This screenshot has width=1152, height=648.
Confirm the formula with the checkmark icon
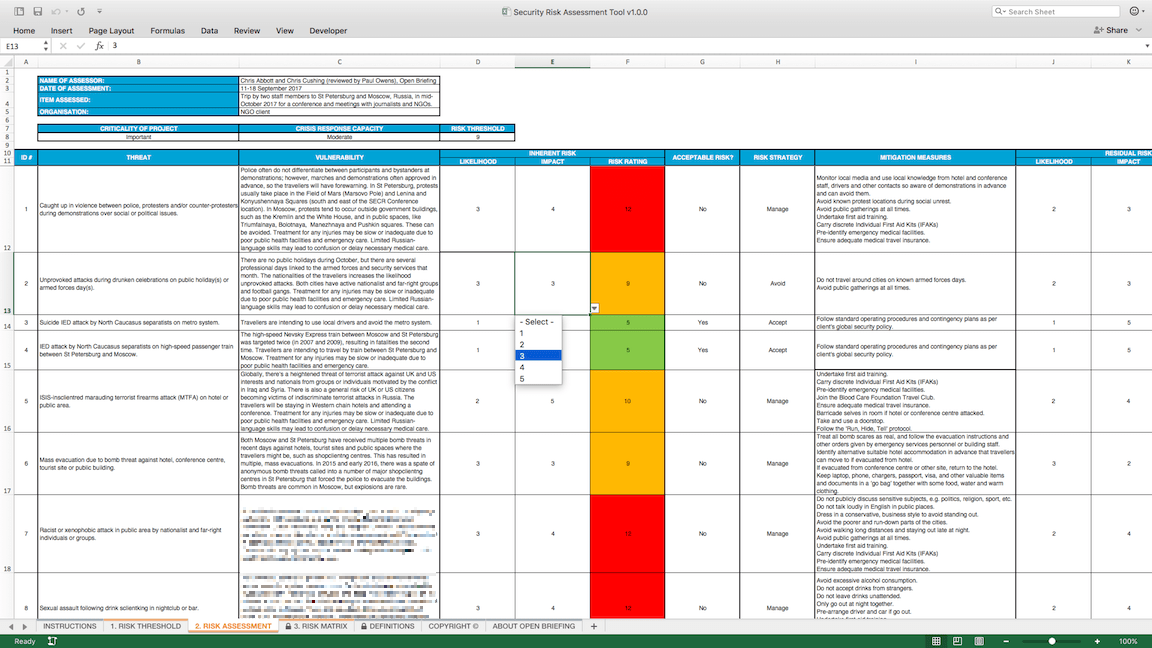pyautogui.click(x=80, y=46)
